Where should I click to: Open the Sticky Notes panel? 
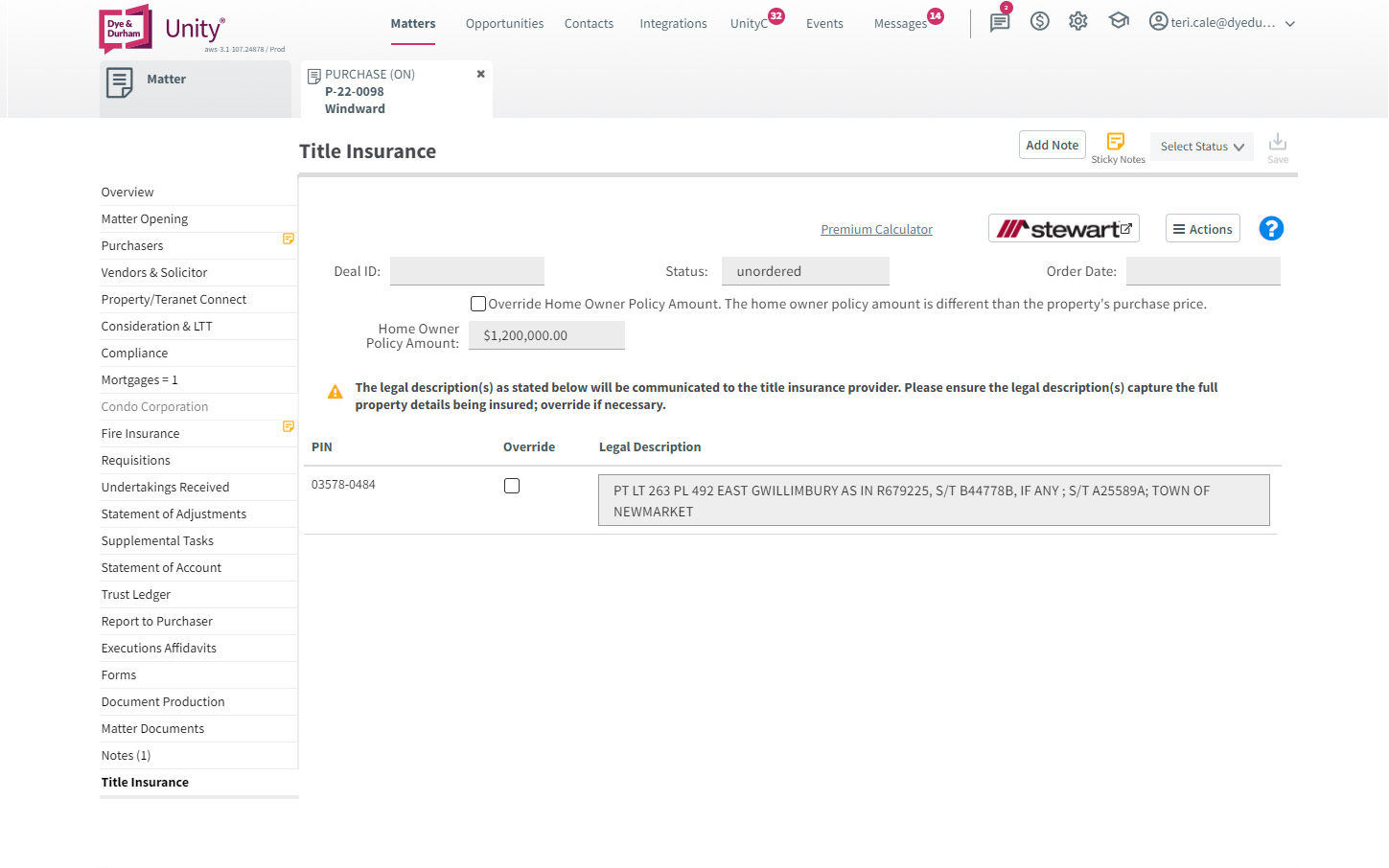pyautogui.click(x=1118, y=140)
